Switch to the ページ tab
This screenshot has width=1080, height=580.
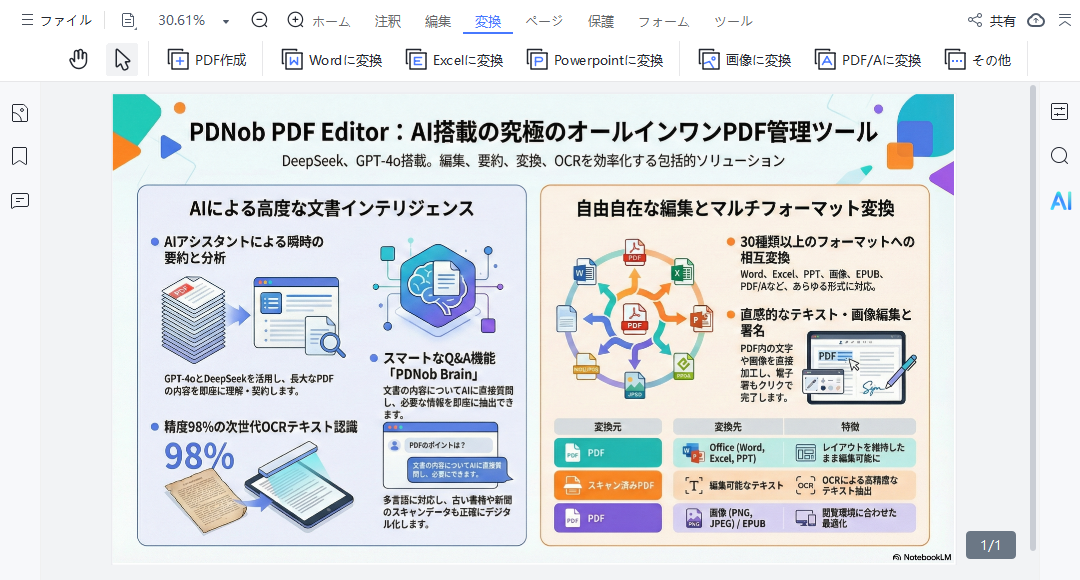[544, 19]
